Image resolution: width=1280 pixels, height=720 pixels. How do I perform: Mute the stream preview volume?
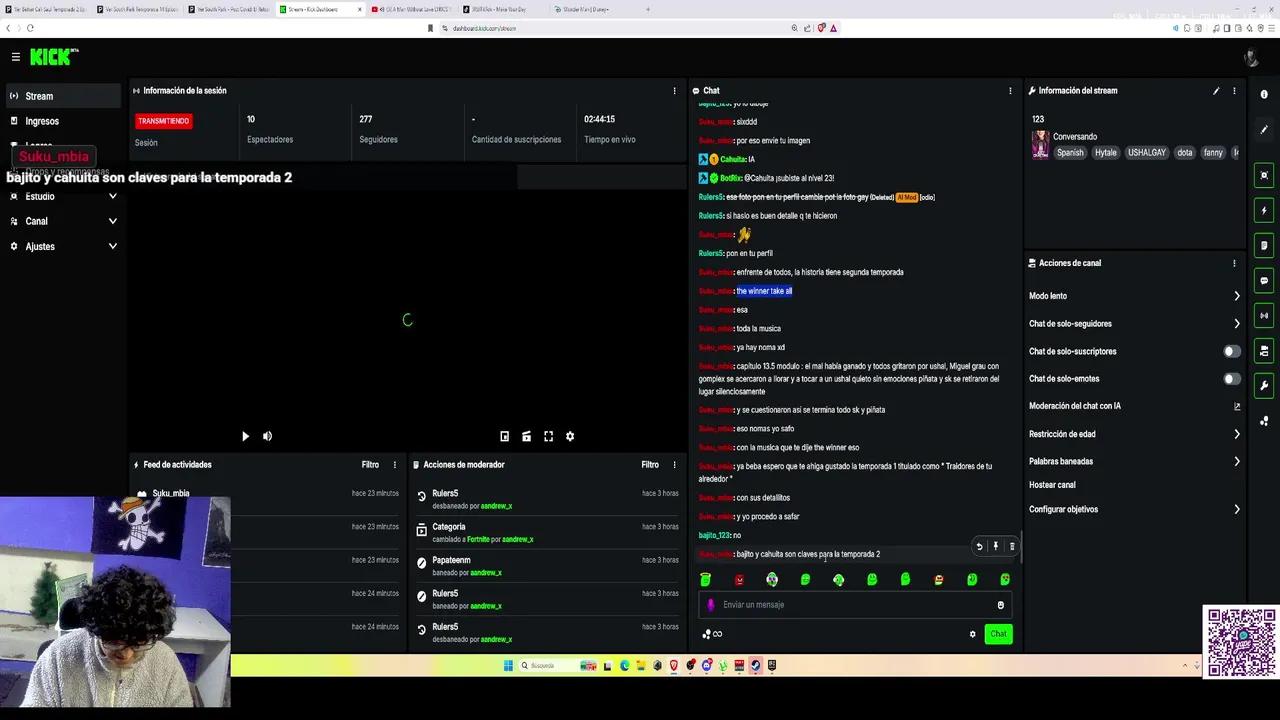[267, 436]
